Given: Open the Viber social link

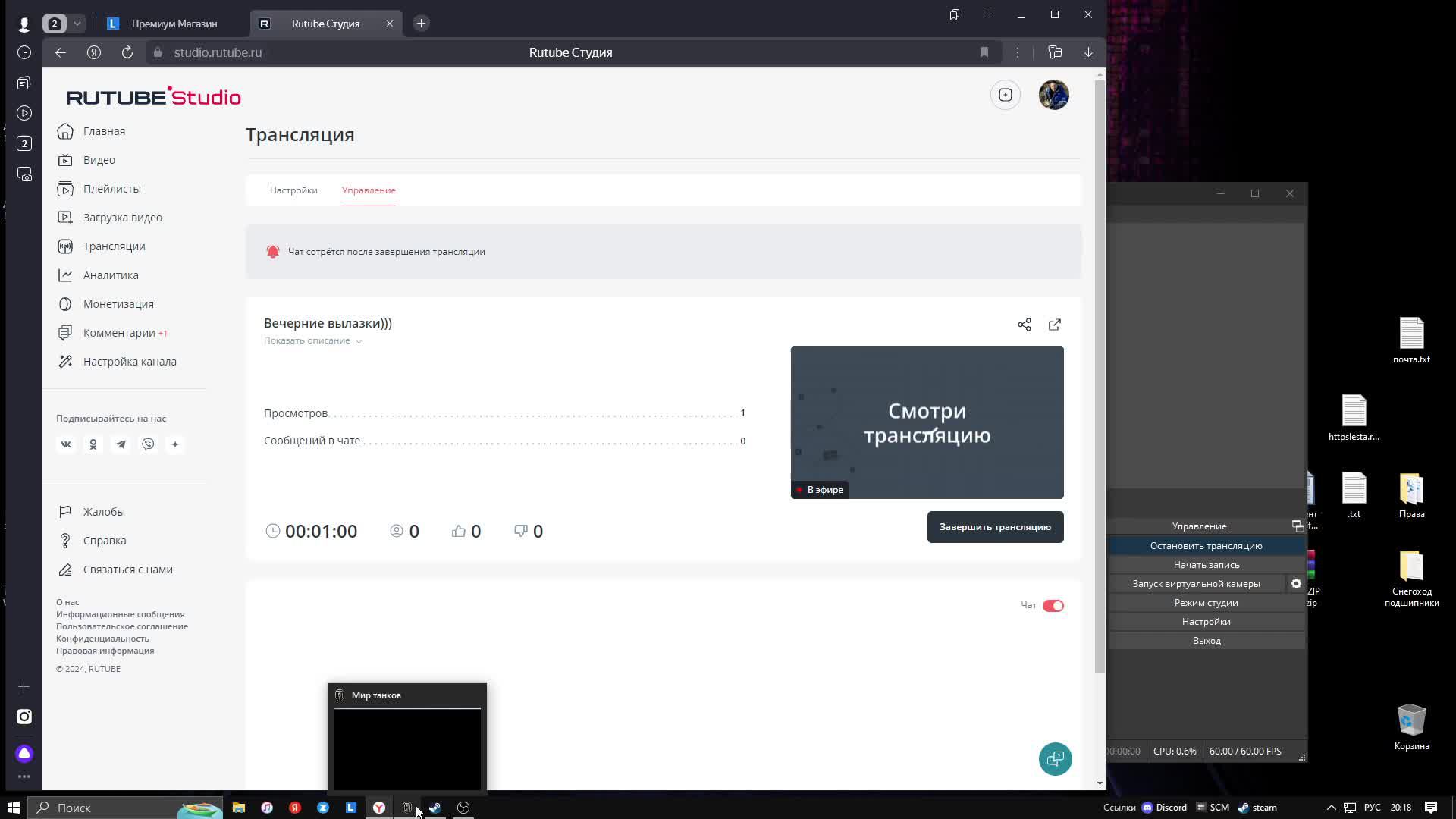Looking at the screenshot, I should [148, 444].
